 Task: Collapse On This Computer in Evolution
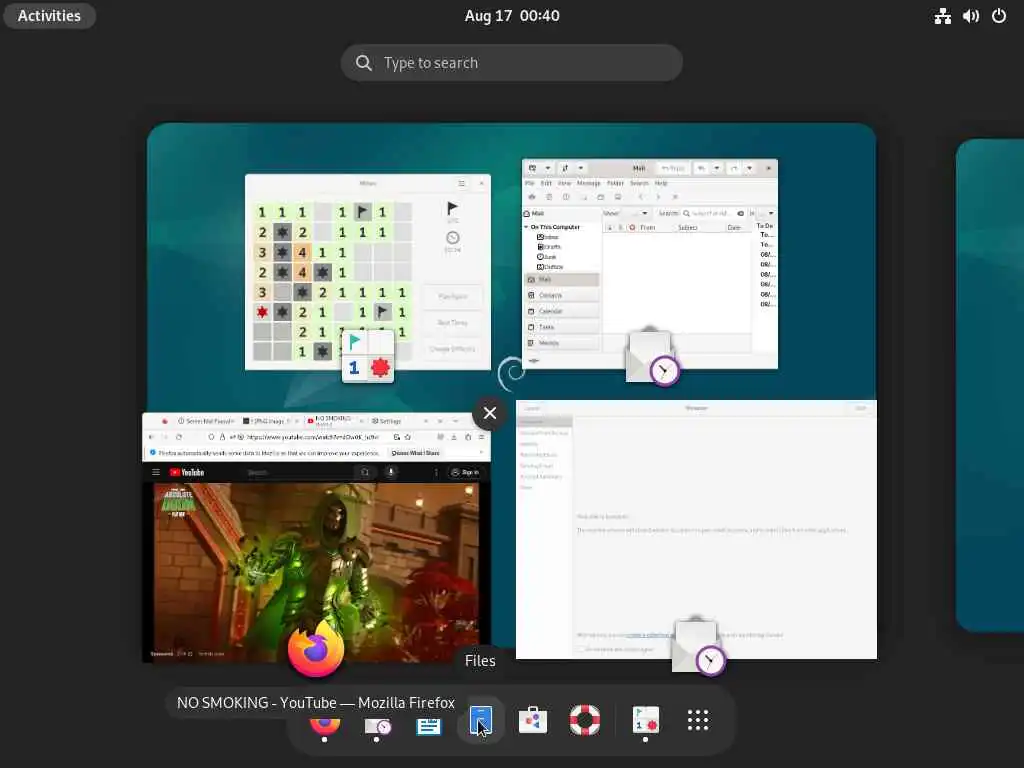(x=526, y=227)
